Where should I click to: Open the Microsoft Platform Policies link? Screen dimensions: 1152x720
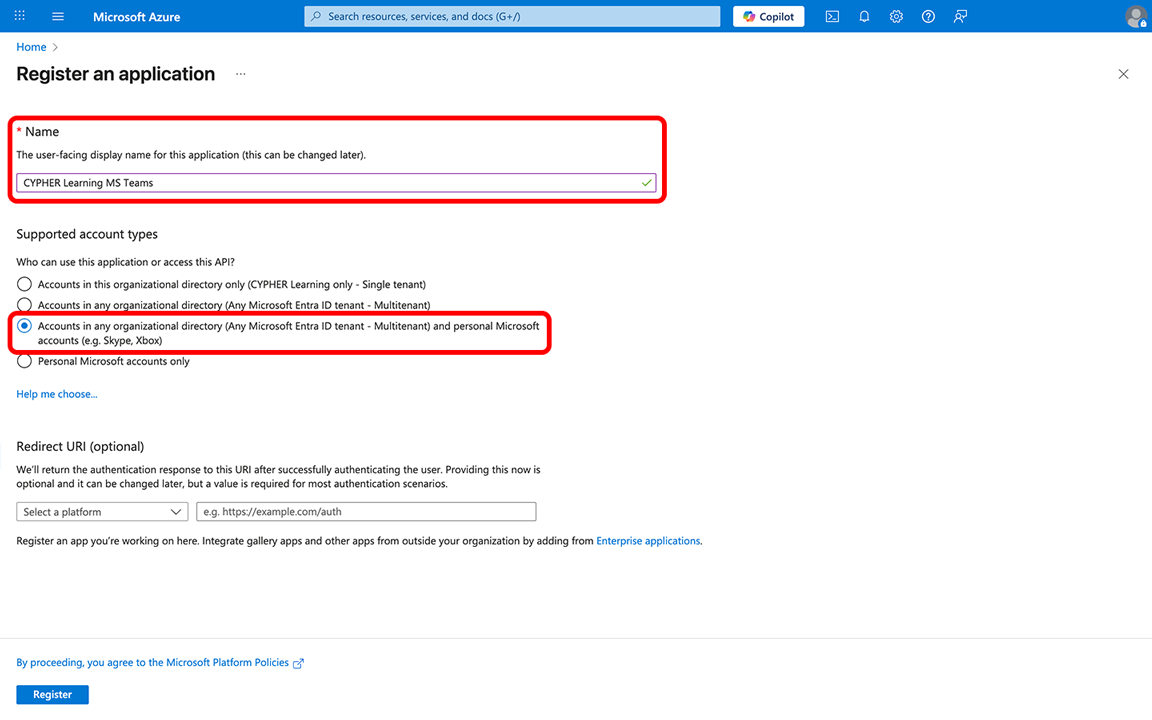159,663
